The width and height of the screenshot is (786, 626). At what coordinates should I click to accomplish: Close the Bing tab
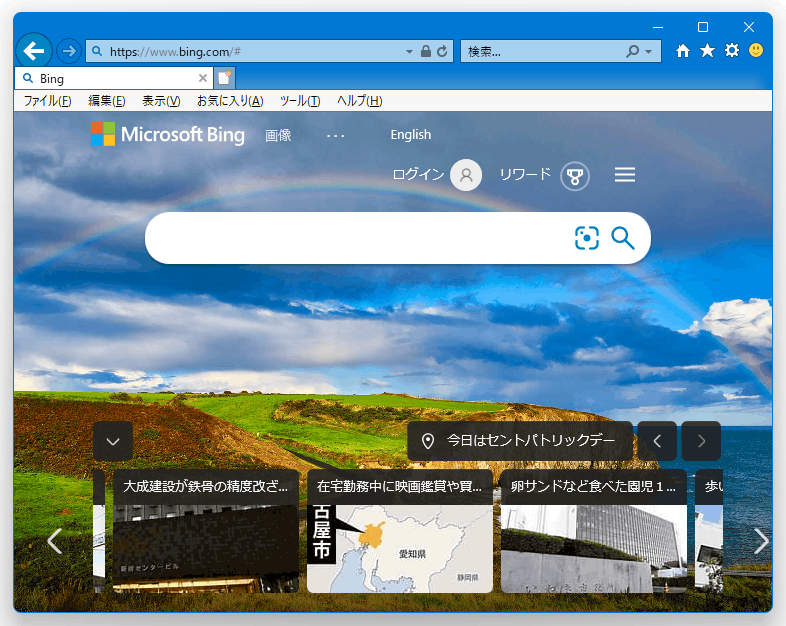pos(203,78)
